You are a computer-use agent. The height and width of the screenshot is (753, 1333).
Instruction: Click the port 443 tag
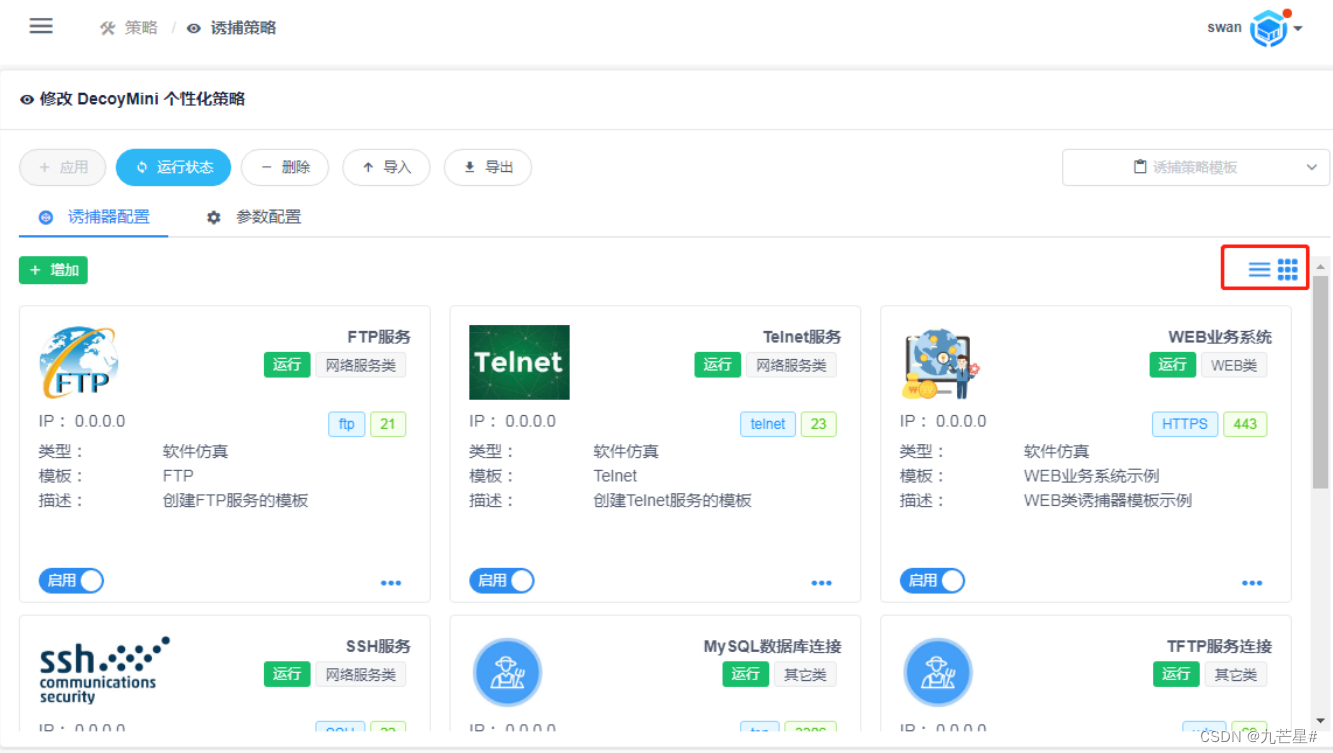1245,424
